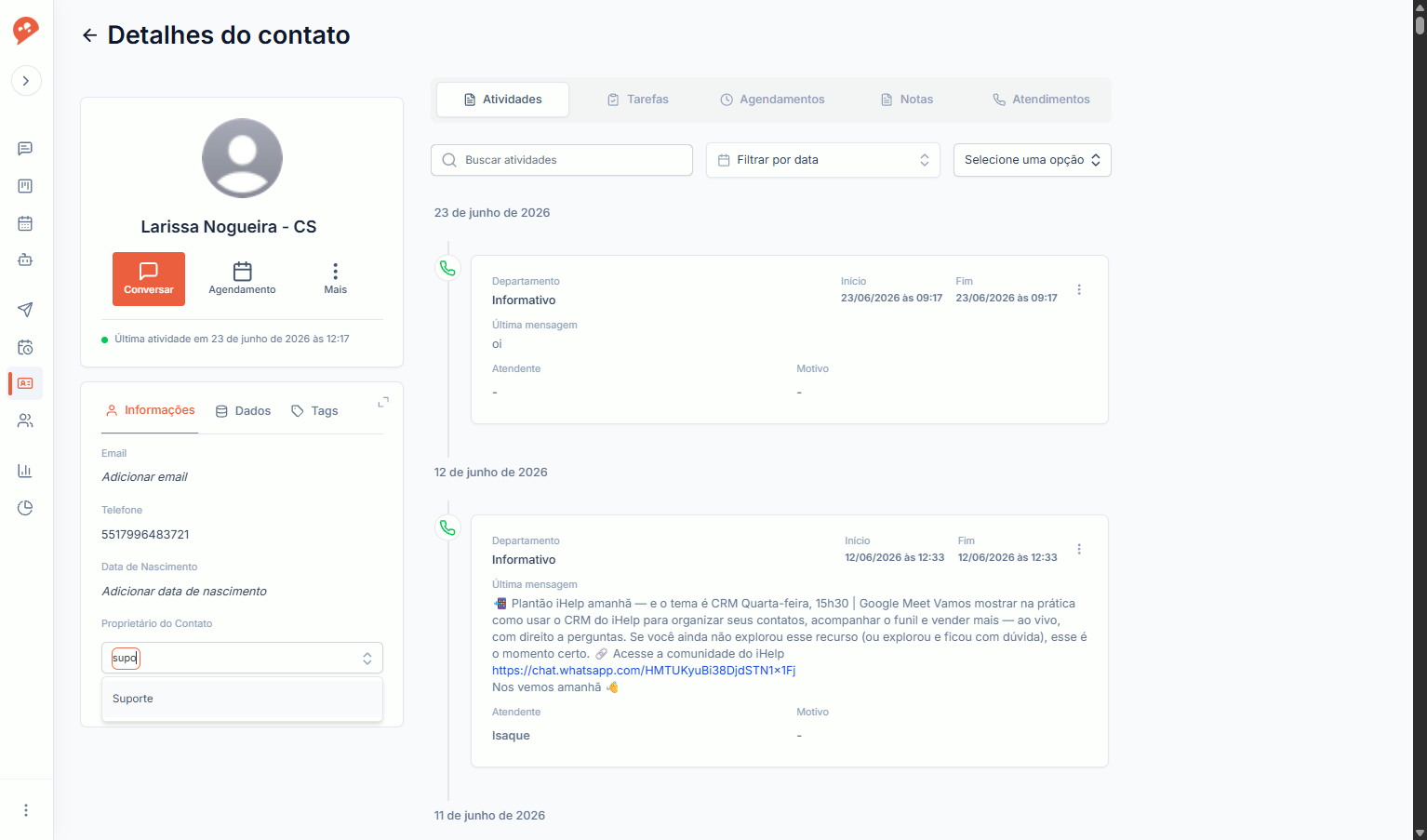
Task: Click the phone icon beside the 23 de junho activity
Action: 447,269
